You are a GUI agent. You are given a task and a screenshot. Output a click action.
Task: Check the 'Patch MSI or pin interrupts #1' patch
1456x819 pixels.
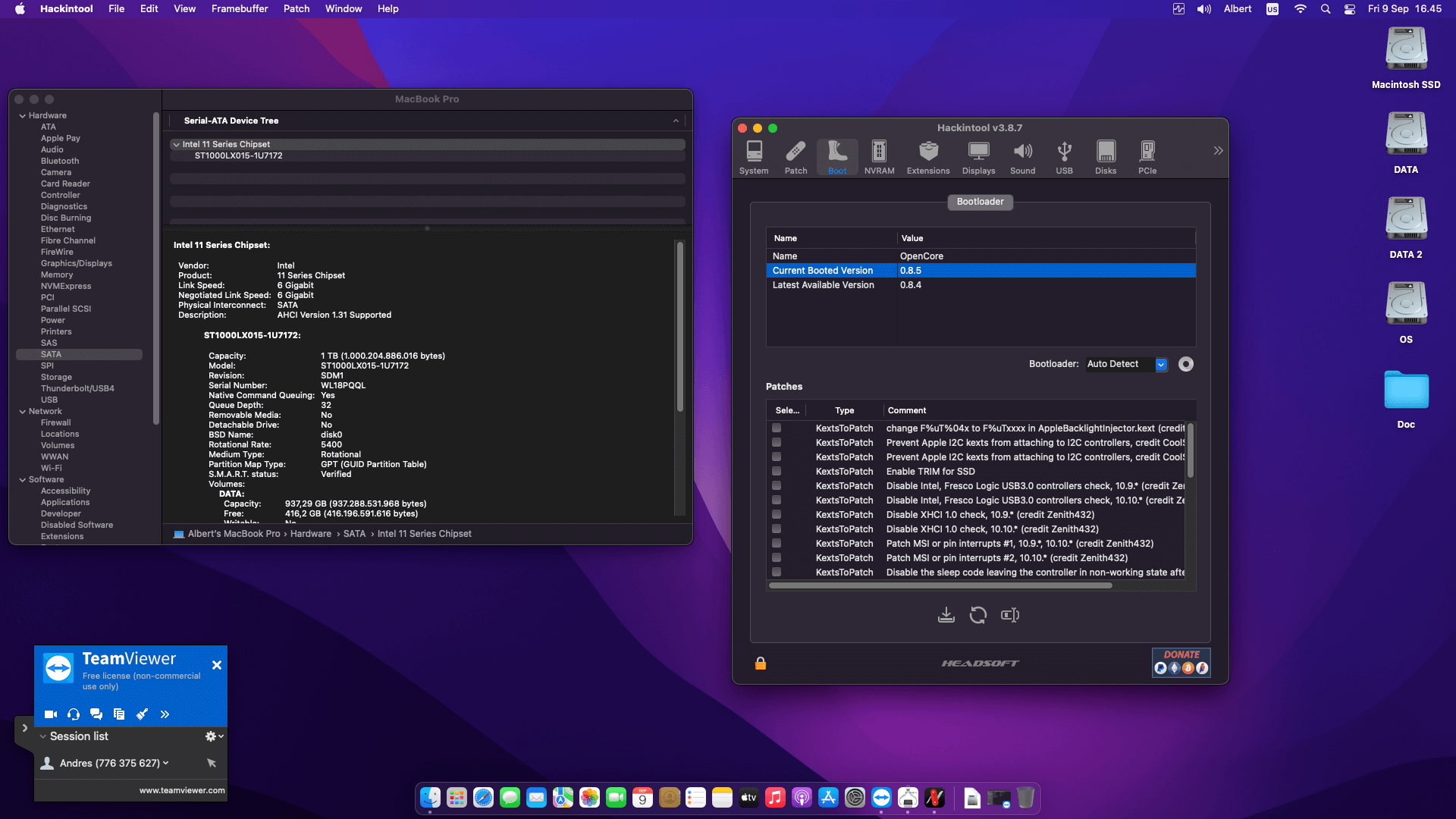[x=777, y=543]
